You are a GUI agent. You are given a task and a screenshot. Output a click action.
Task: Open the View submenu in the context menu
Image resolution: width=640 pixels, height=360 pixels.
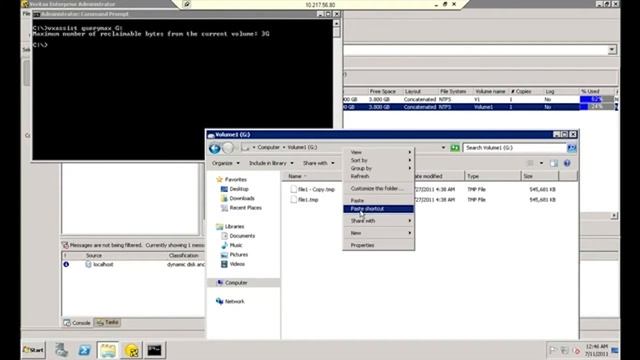click(379, 152)
